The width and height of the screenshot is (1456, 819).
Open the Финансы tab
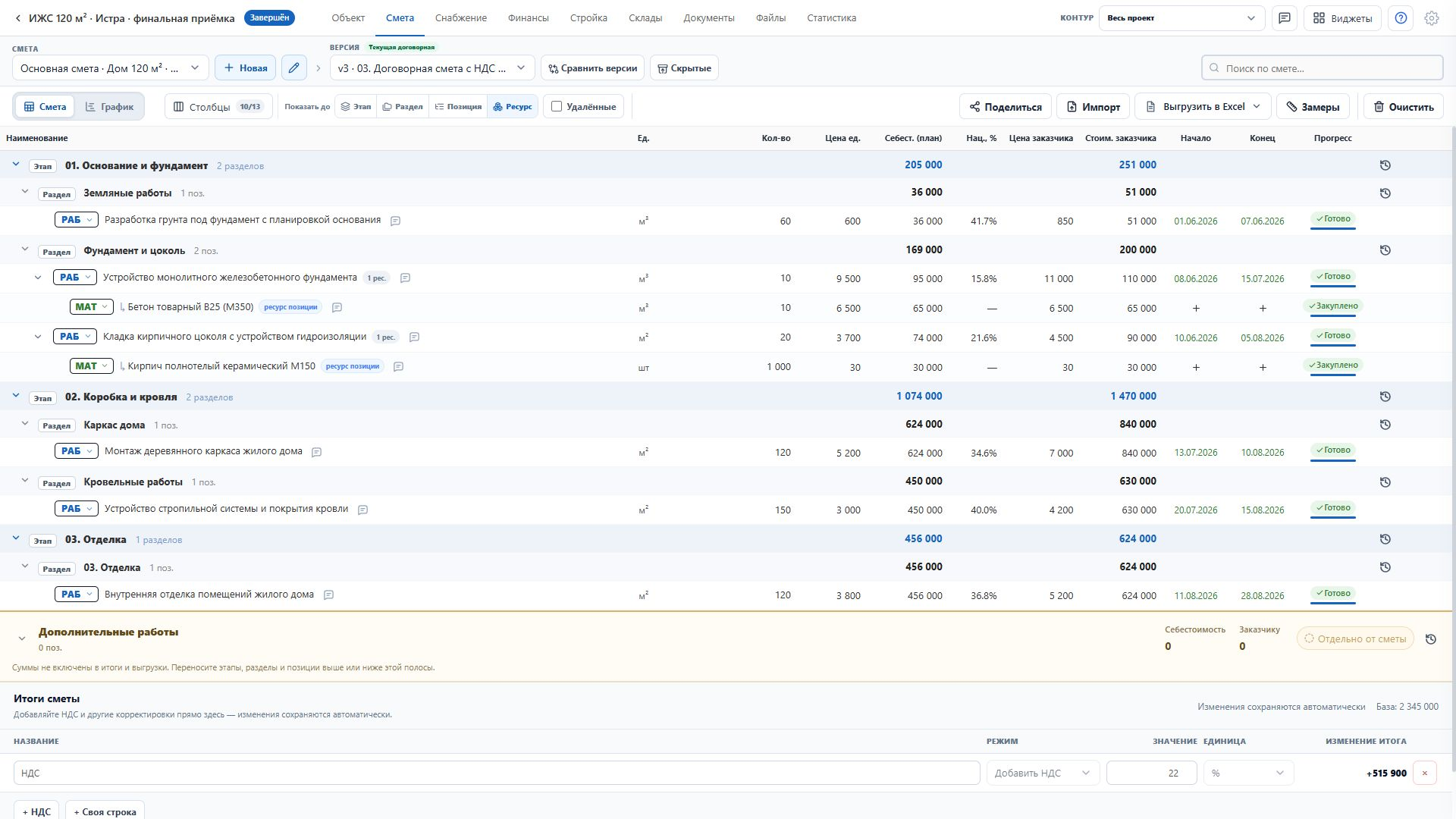pos(529,18)
